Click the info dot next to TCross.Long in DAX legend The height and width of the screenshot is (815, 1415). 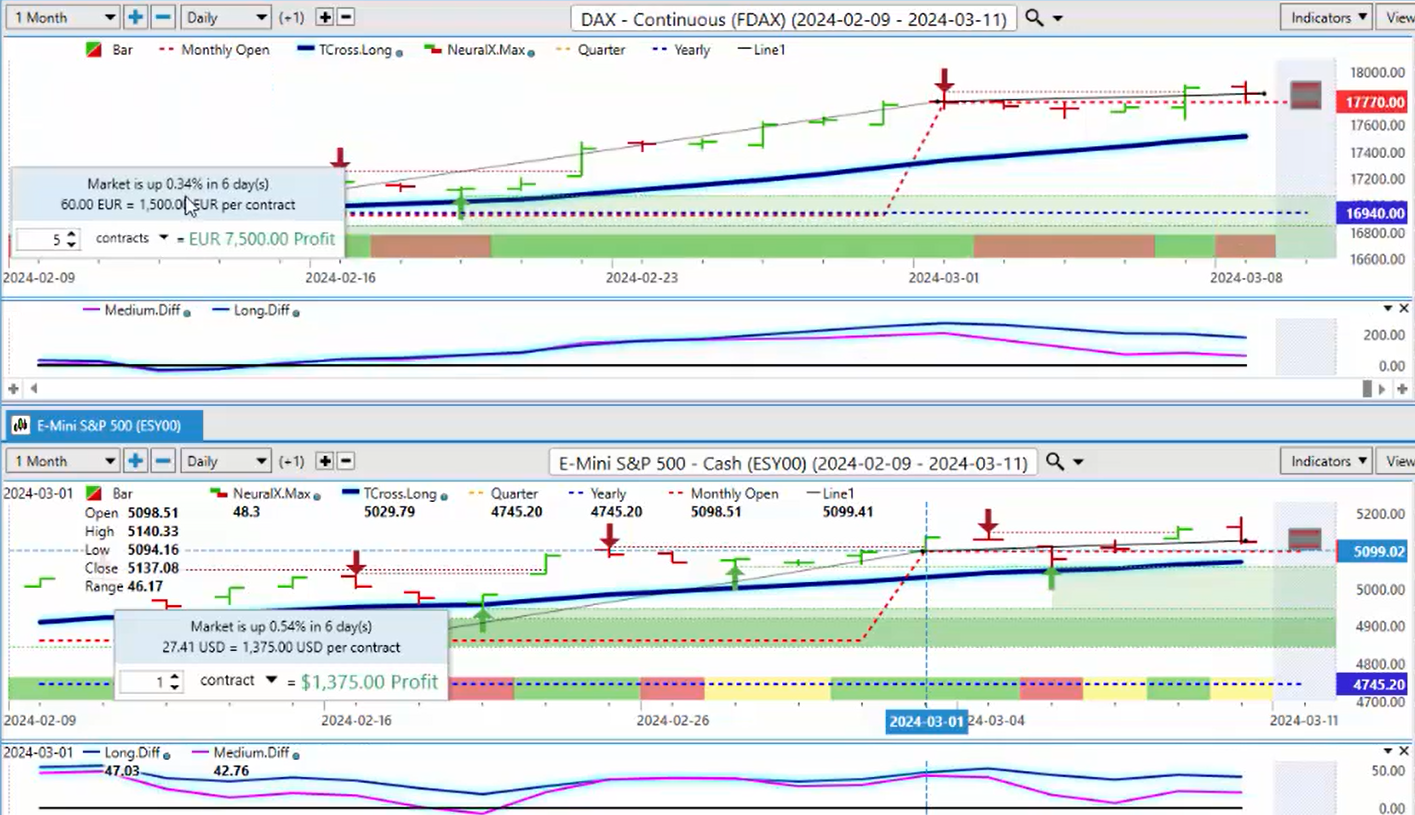(399, 52)
